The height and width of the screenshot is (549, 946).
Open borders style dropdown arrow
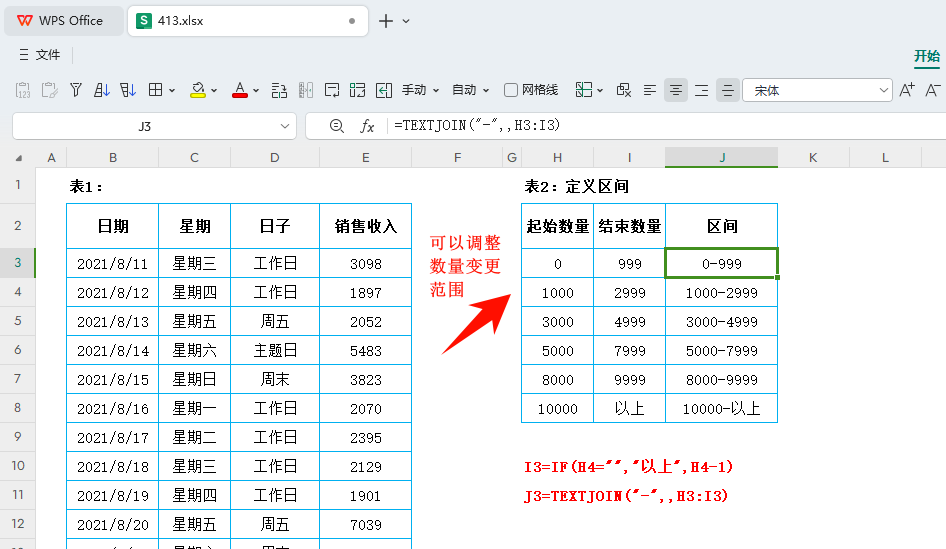pos(172,90)
